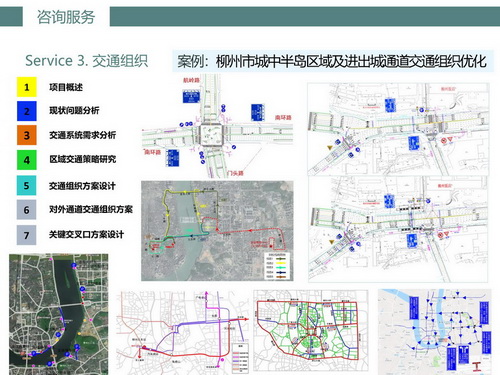Click the gray number 7 square
500x375 pixels.
pos(27,235)
